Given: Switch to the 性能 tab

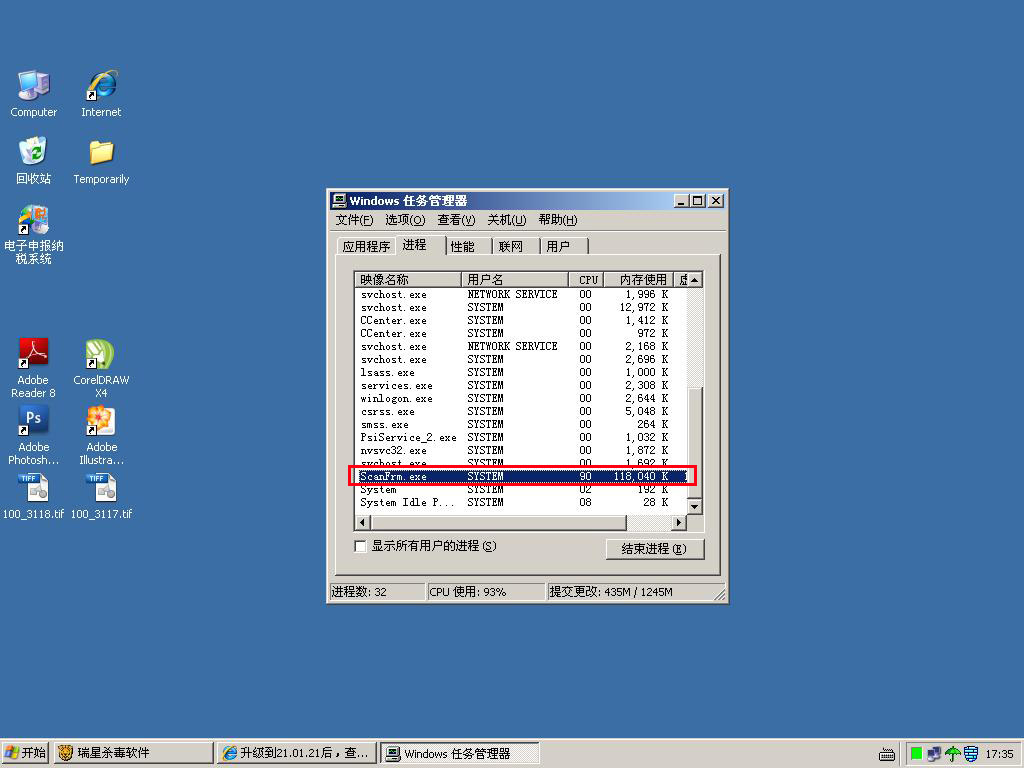Looking at the screenshot, I should coord(462,246).
